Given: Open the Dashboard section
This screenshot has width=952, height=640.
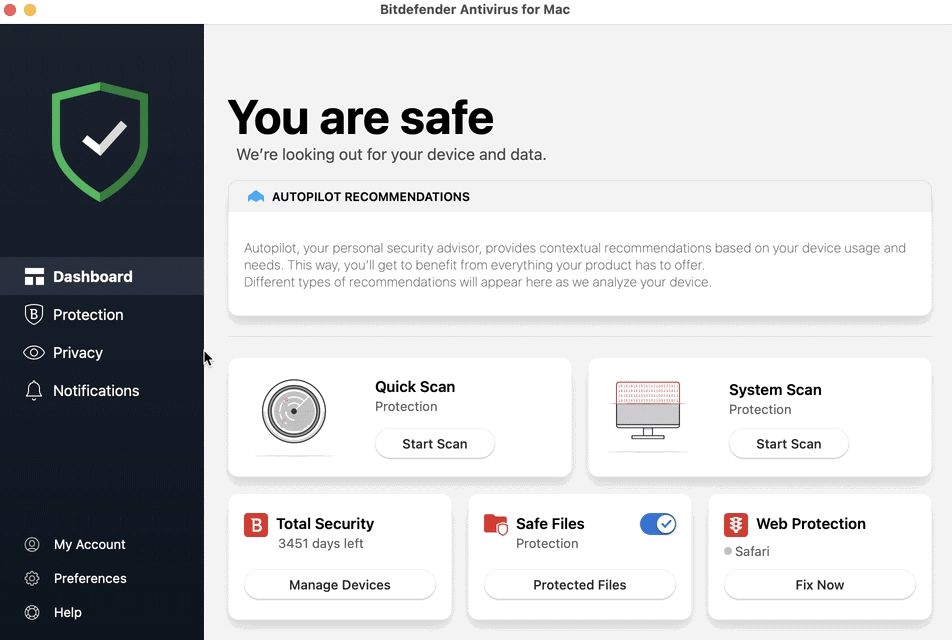Looking at the screenshot, I should (102, 276).
